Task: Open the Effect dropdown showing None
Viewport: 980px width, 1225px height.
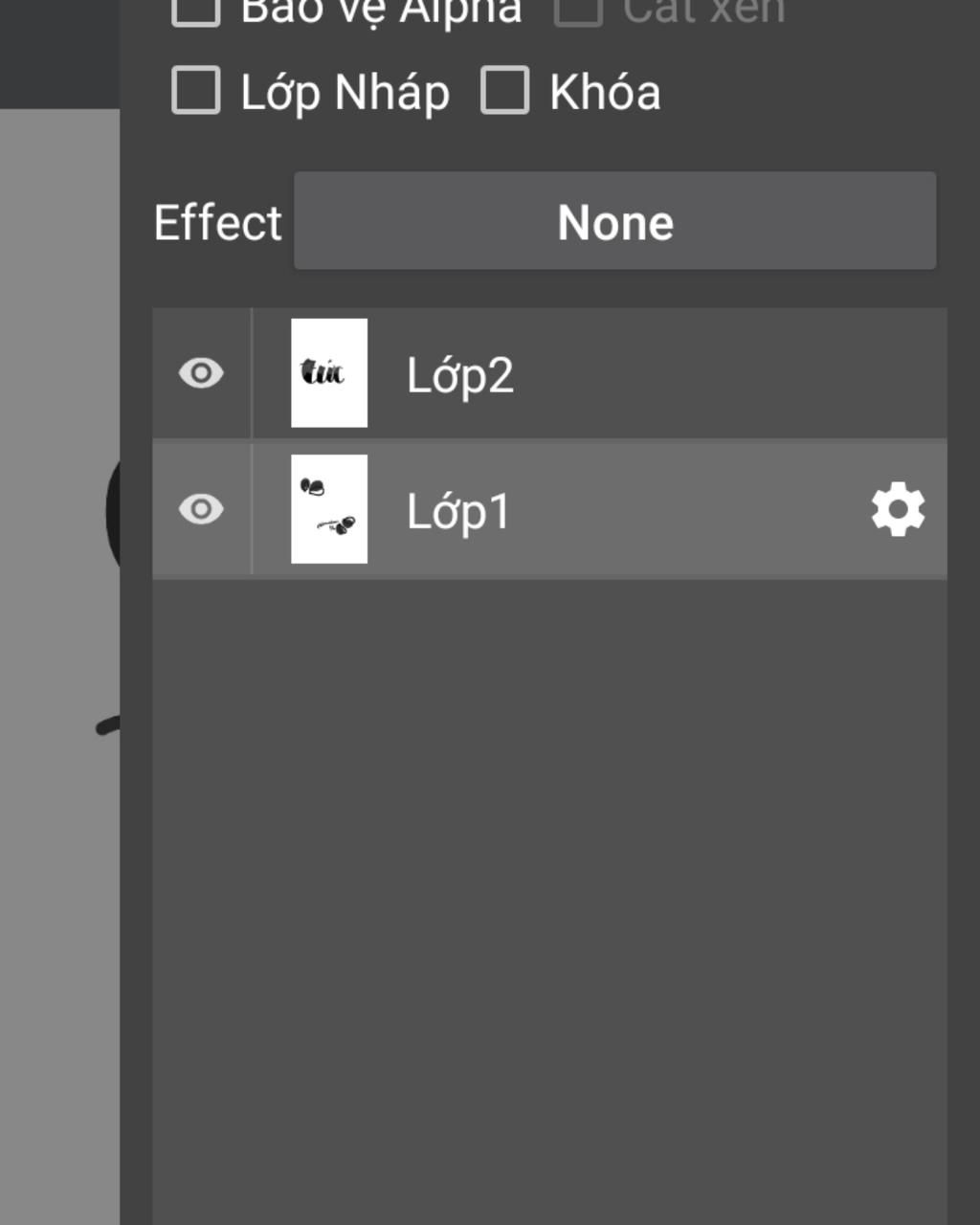Action: pos(615,221)
